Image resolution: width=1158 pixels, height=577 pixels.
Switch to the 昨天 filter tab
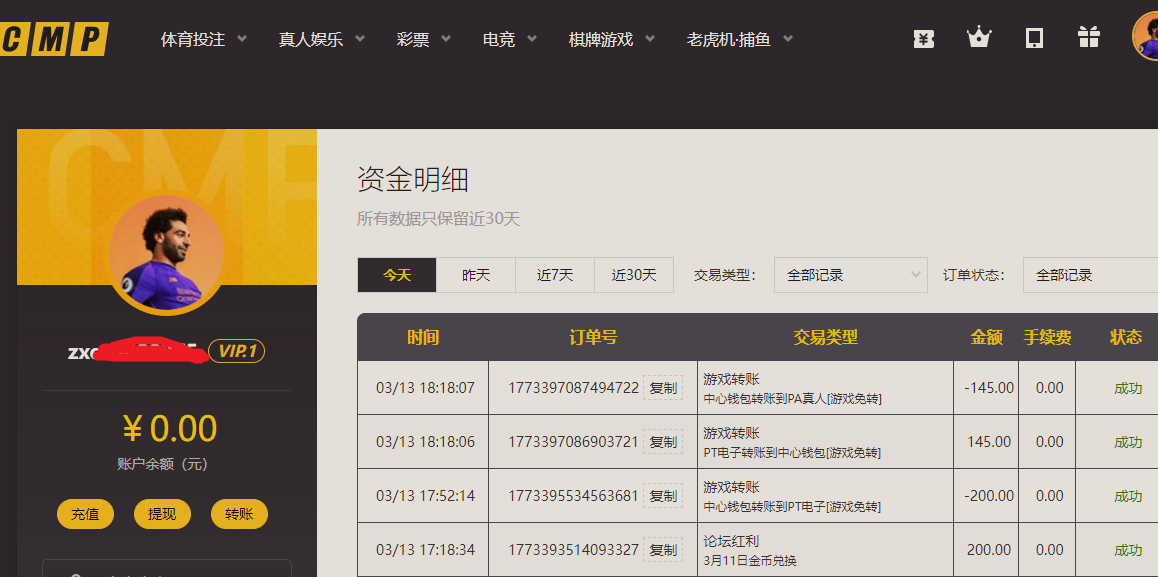[x=476, y=274]
